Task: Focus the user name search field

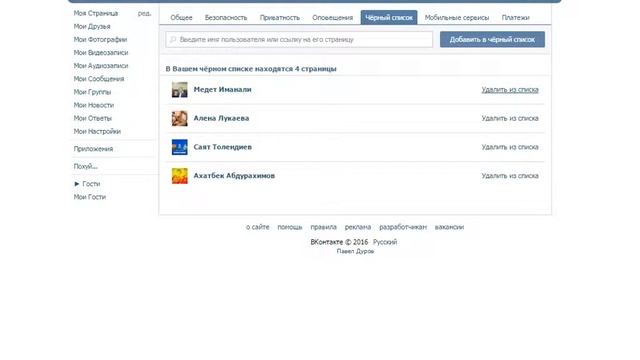Action: 299,40
